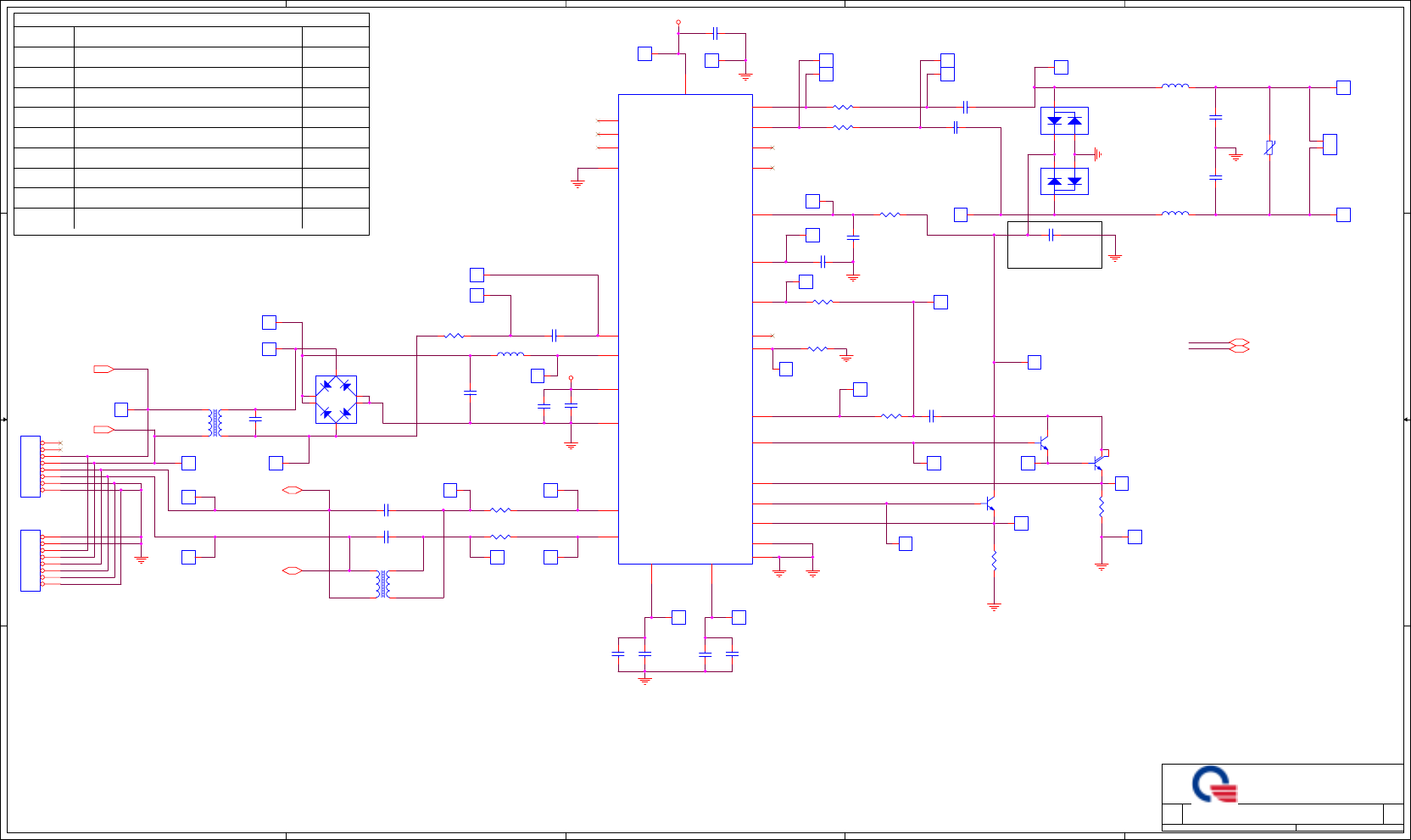Viewport: 1411px width, 840px height.
Task: Select the transformer left of the bridge rectifier
Action: pyautogui.click(x=215, y=422)
